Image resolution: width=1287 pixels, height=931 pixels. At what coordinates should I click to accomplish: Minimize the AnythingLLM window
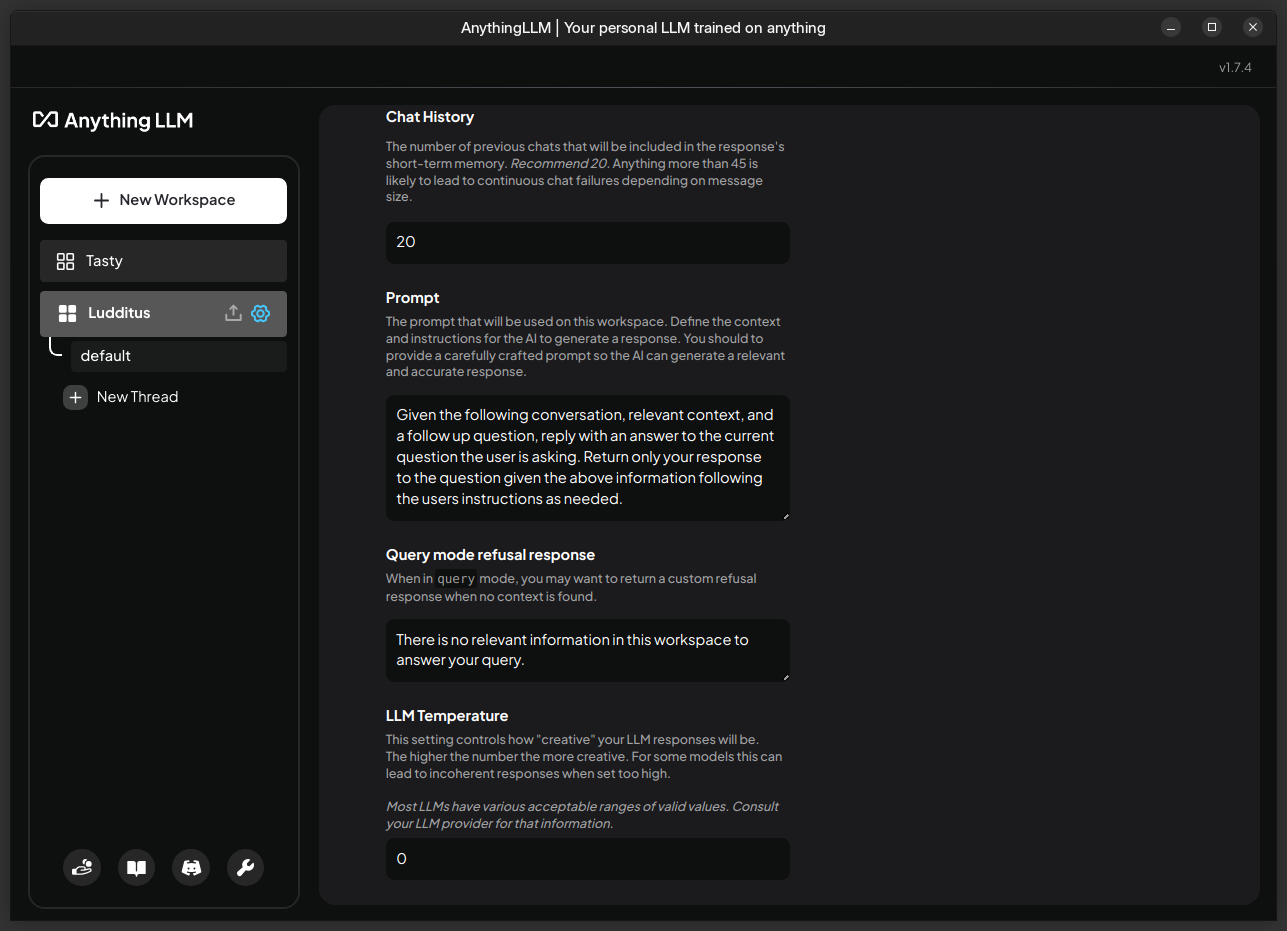1171,27
